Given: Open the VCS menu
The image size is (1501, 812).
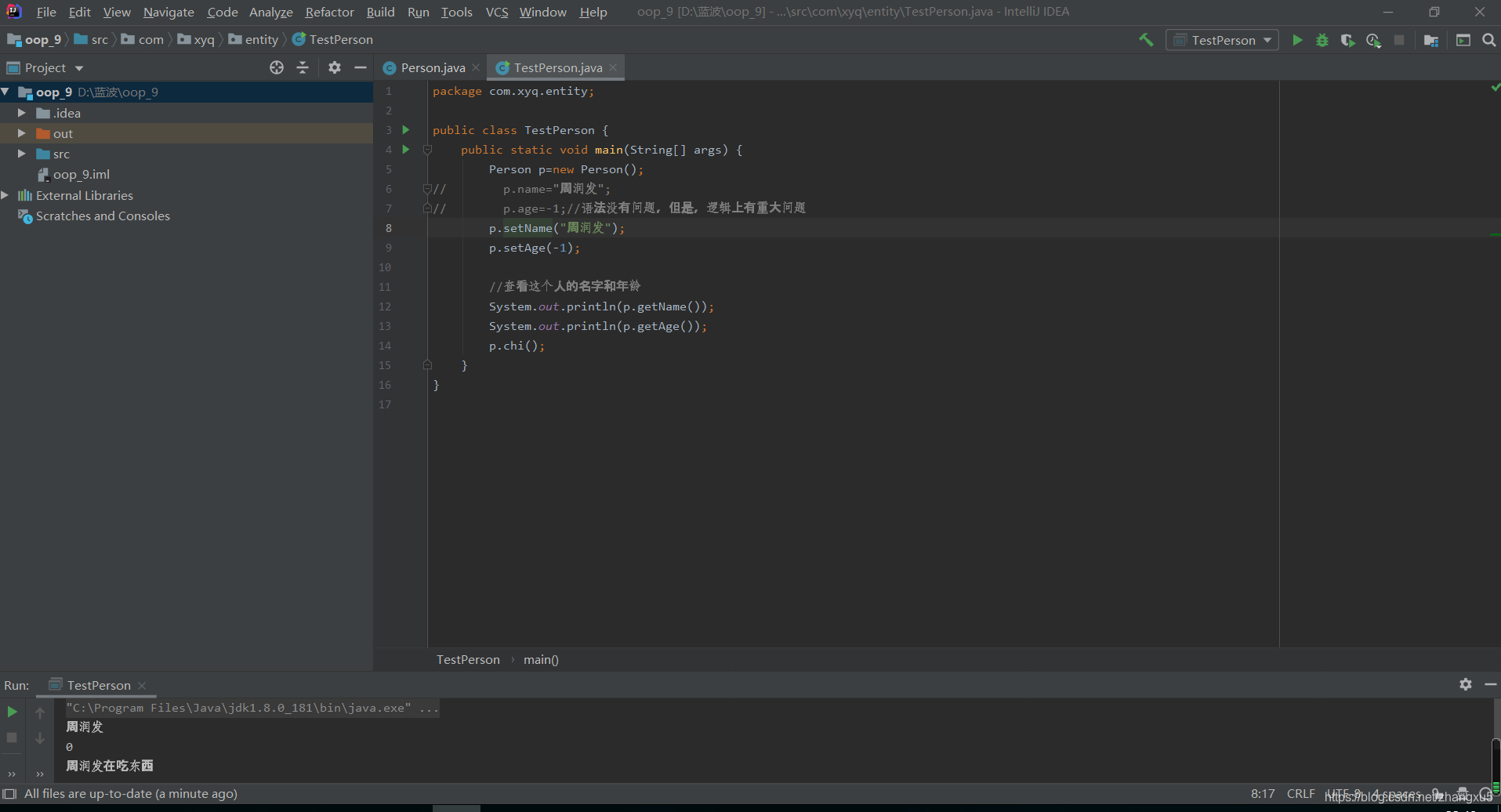Looking at the screenshot, I should coord(497,12).
